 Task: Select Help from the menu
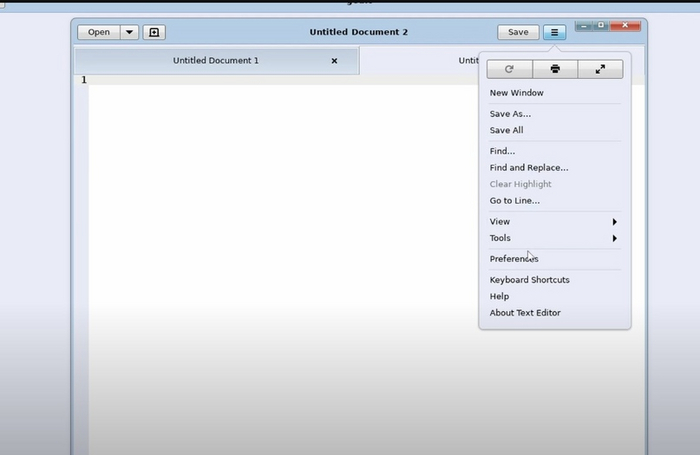tap(554, 296)
